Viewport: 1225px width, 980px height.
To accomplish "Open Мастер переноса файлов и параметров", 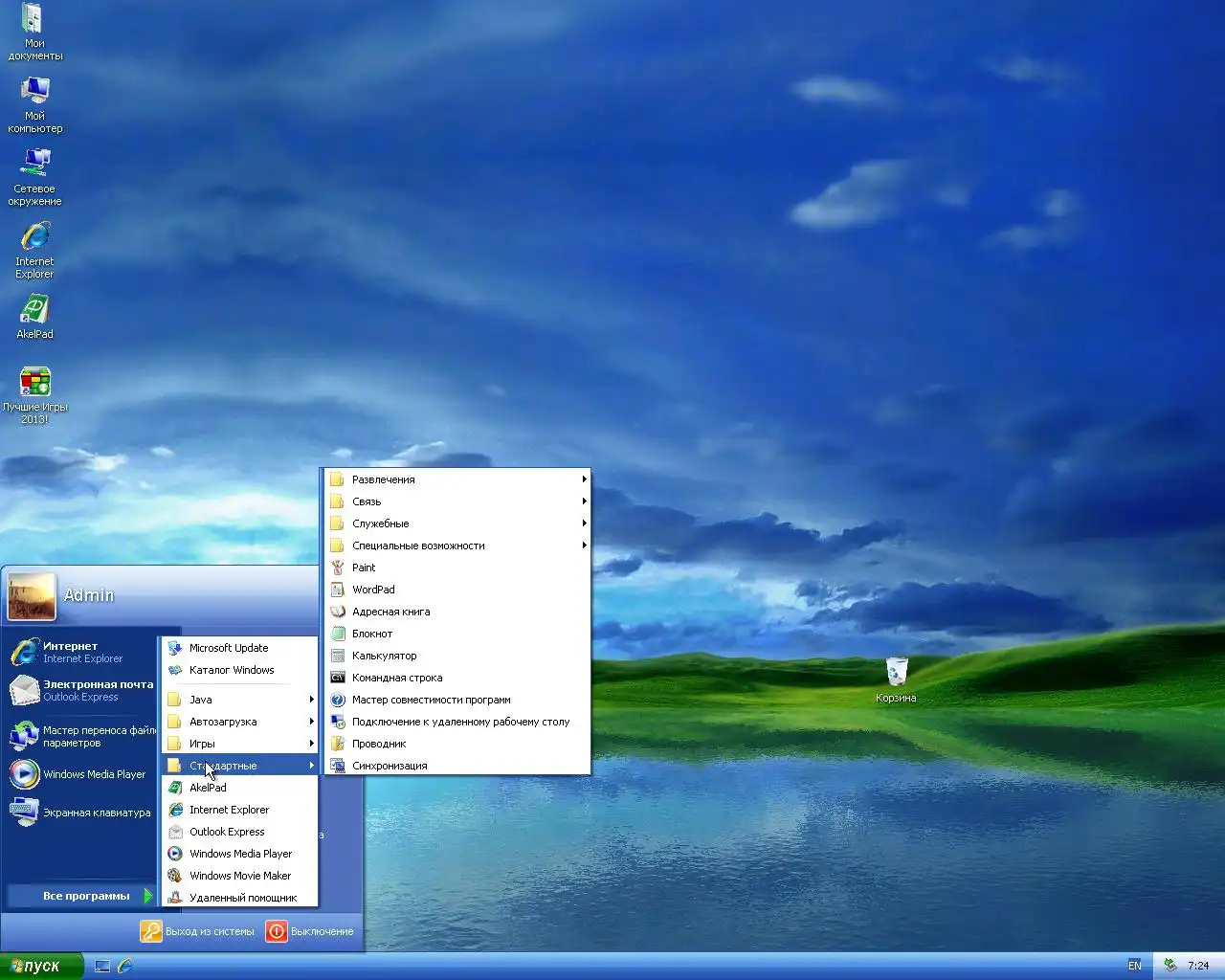I will (x=80, y=736).
